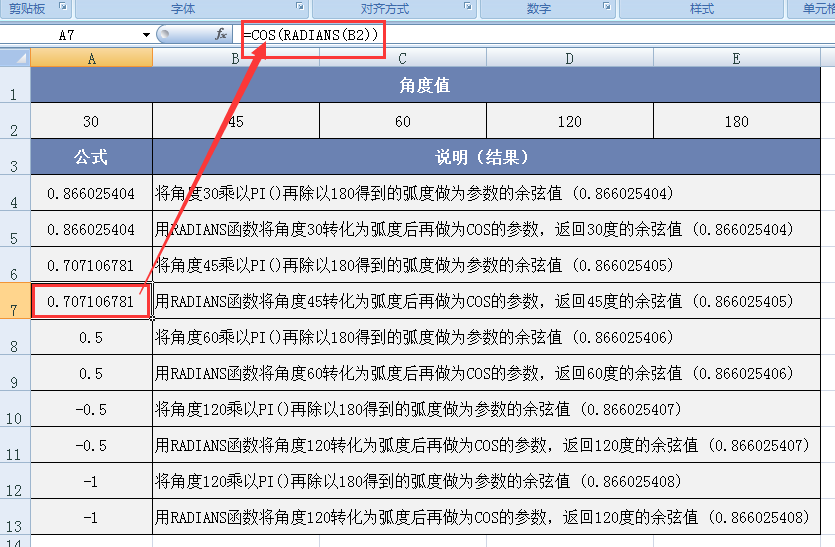Click cell D2 containing 120
This screenshot has height=547, width=835.
pyautogui.click(x=570, y=121)
